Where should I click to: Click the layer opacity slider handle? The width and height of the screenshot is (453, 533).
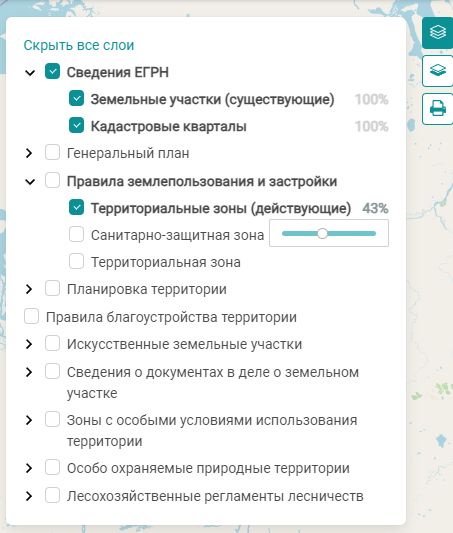tap(322, 234)
